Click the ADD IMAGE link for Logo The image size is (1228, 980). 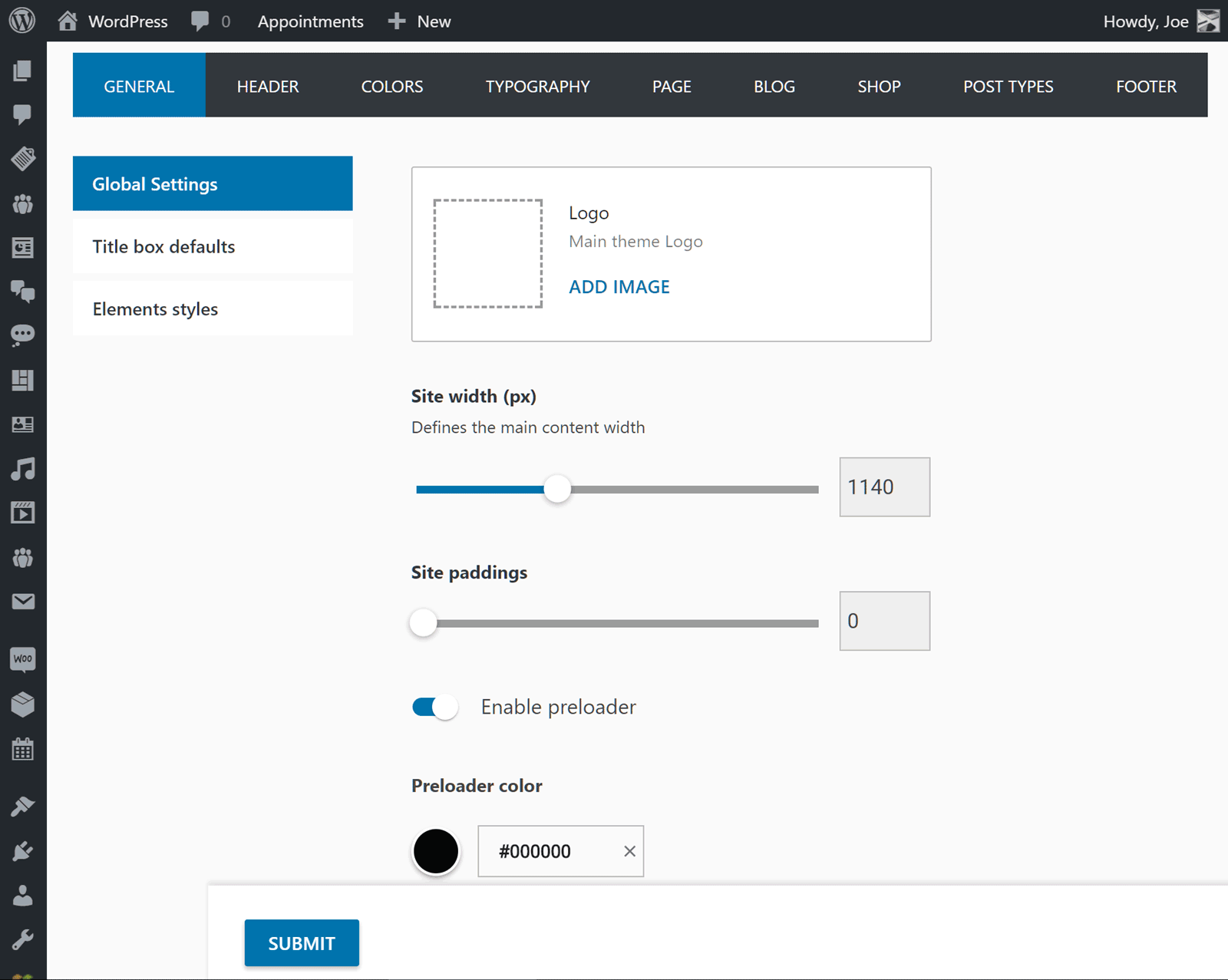pos(619,287)
